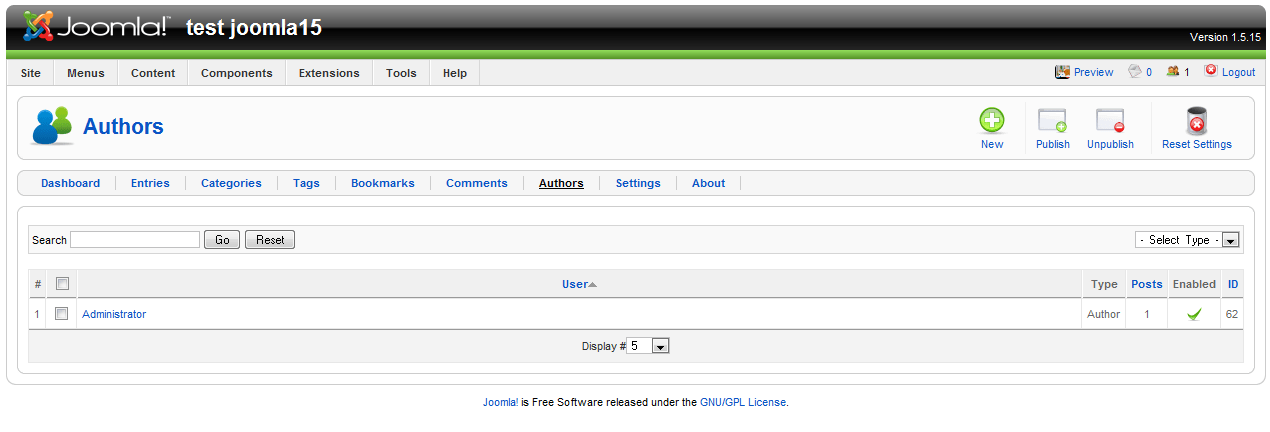Click the Authors page heading
This screenshot has height=432, width=1270.
[x=123, y=127]
